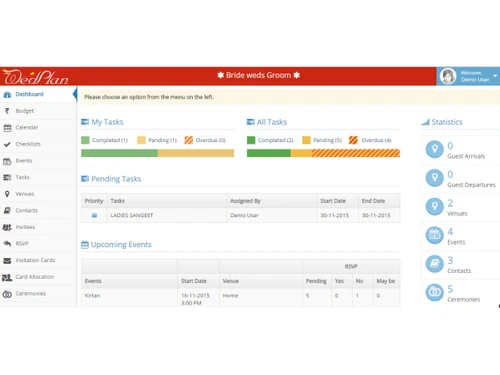Go to Events menu item

coord(38,161)
